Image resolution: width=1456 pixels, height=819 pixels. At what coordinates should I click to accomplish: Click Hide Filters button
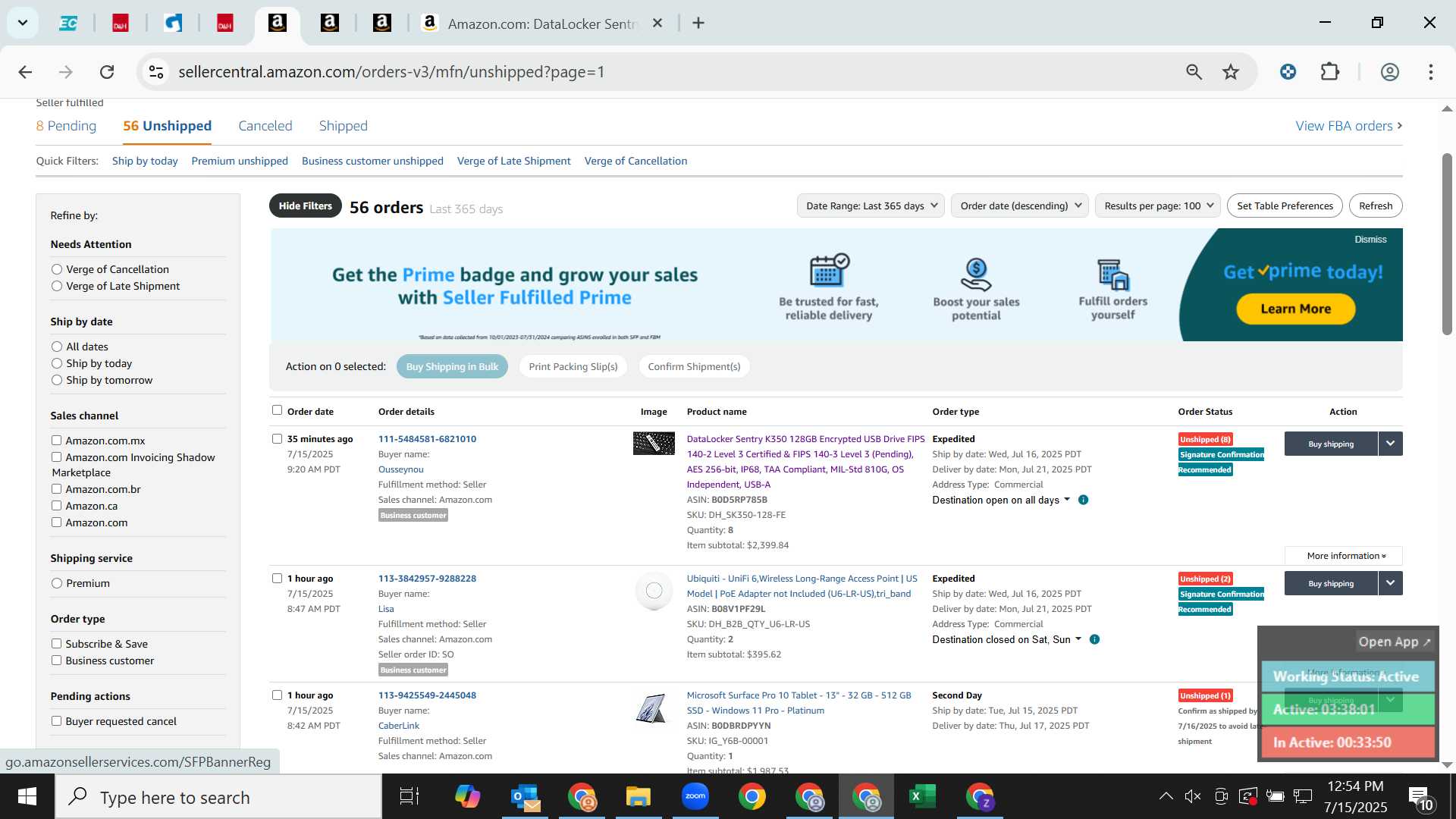pyautogui.click(x=305, y=206)
